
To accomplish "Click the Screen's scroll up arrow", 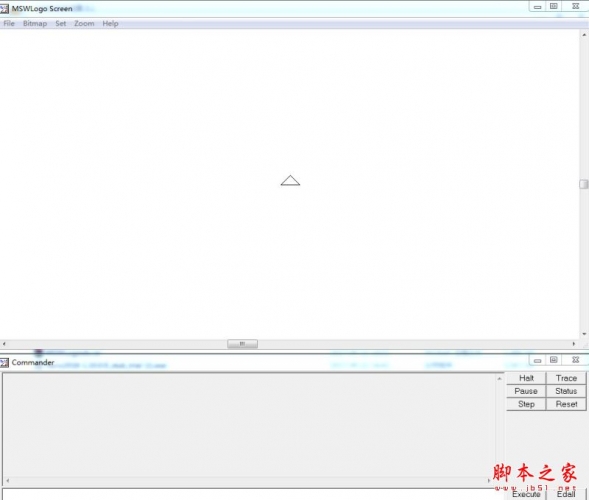I will (584, 35).
